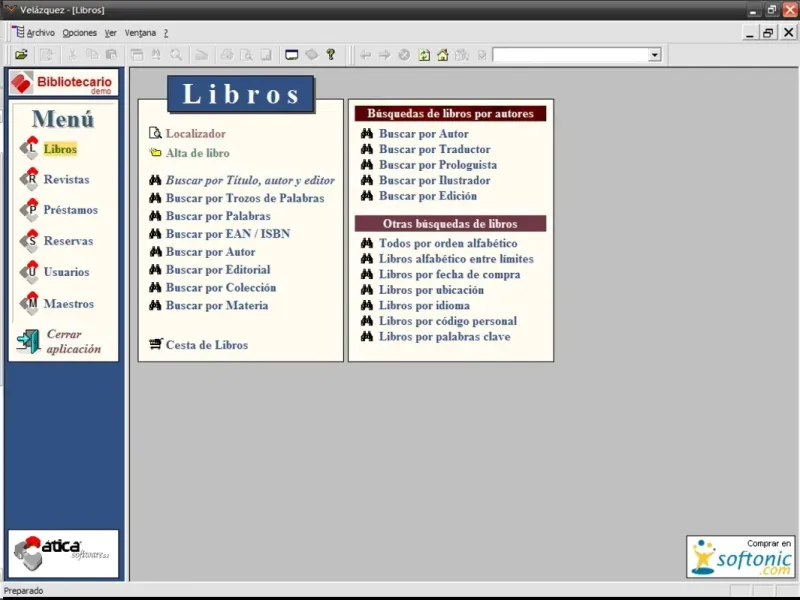Viewport: 800px width, 600px height.
Task: Click the paste toolbar icon
Action: (x=111, y=55)
